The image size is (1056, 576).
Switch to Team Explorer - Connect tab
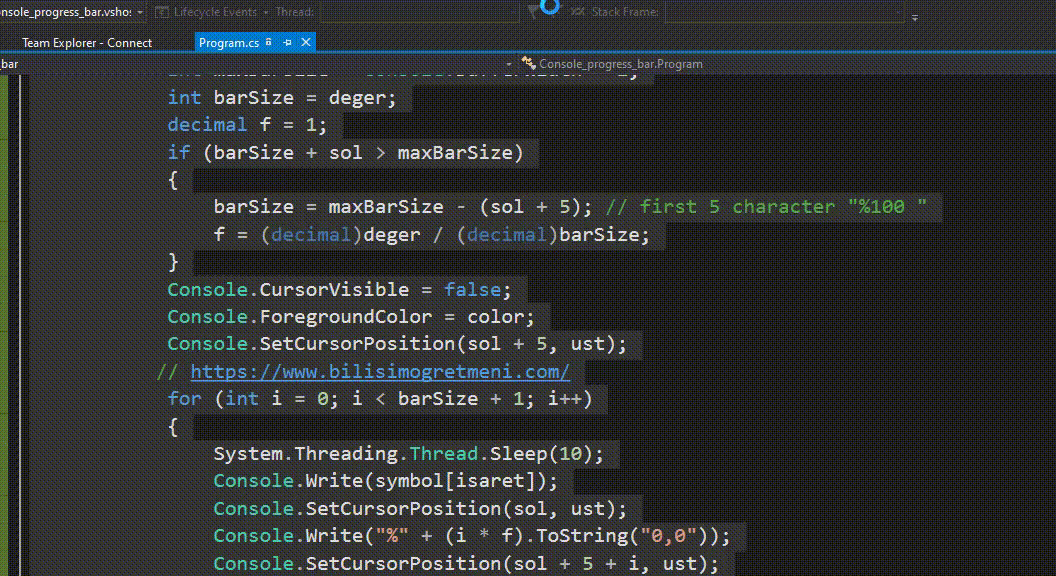point(87,42)
